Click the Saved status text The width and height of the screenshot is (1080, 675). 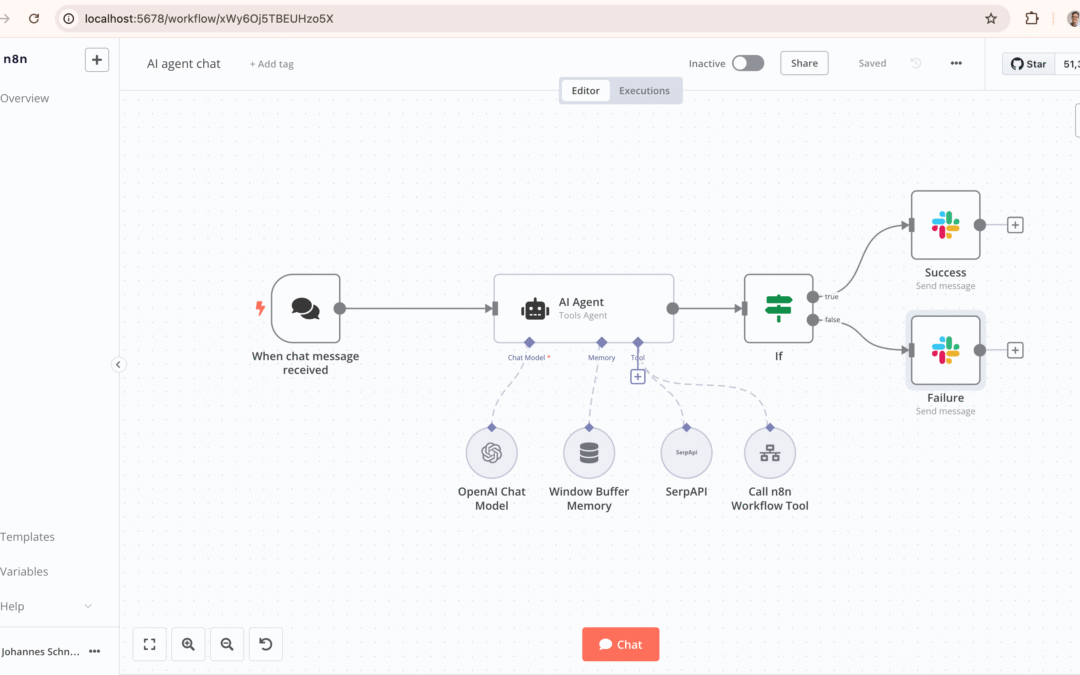pos(872,63)
